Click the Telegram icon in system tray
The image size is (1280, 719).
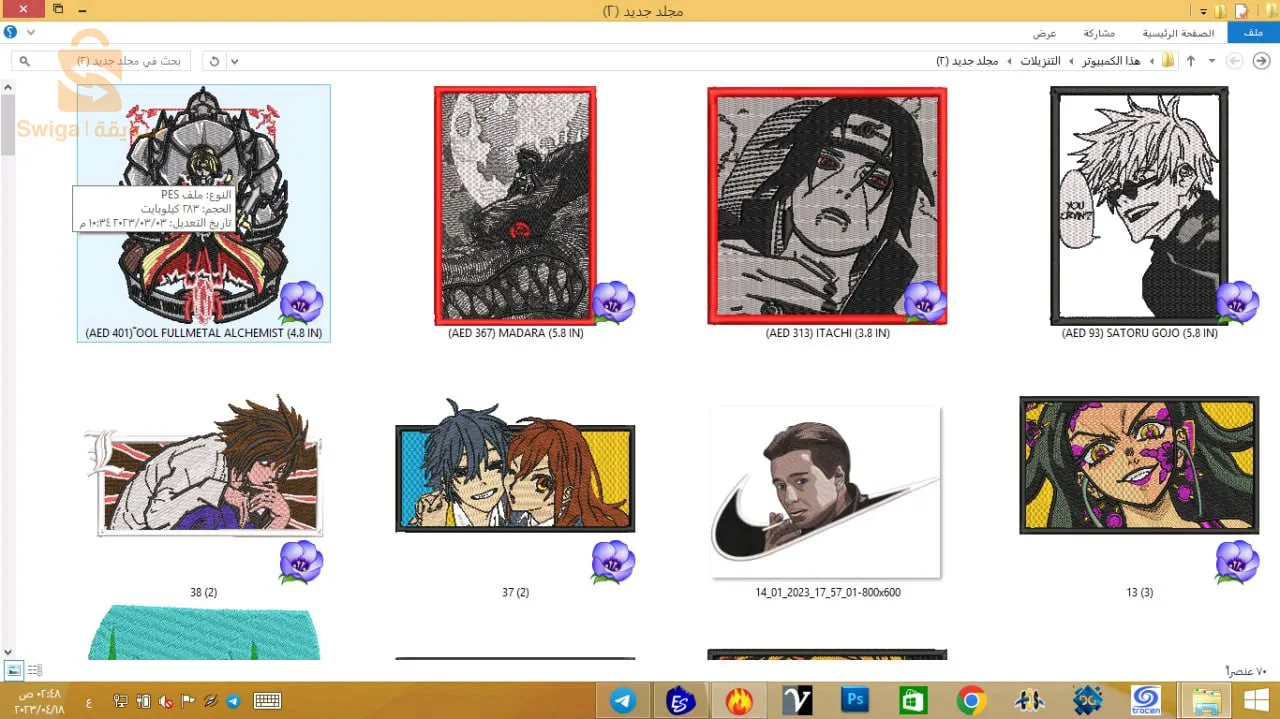click(x=234, y=701)
